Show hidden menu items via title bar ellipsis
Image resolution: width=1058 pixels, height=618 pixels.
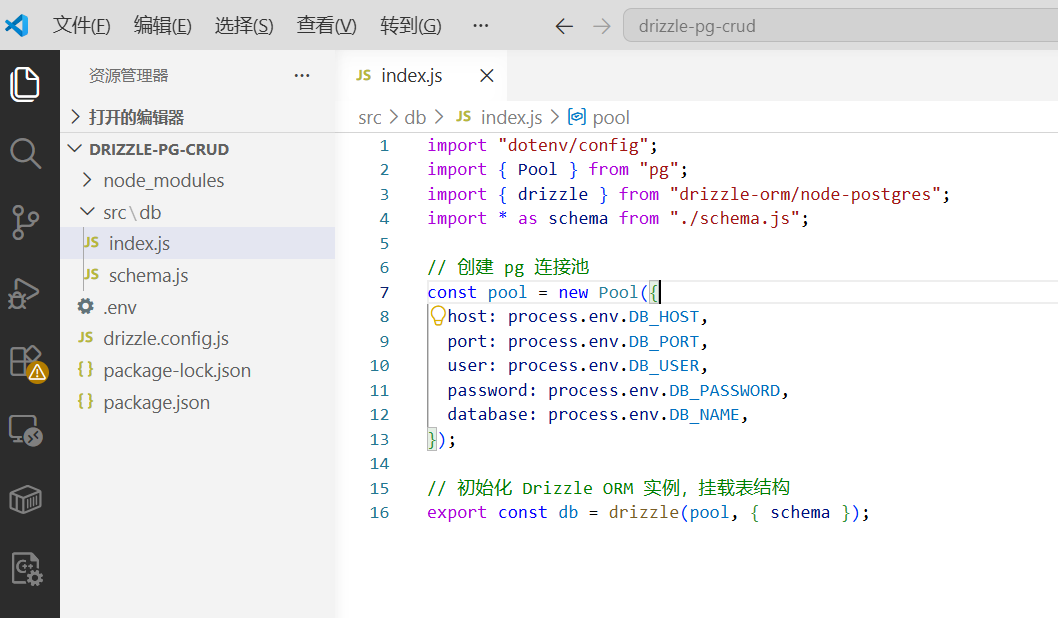[x=480, y=26]
